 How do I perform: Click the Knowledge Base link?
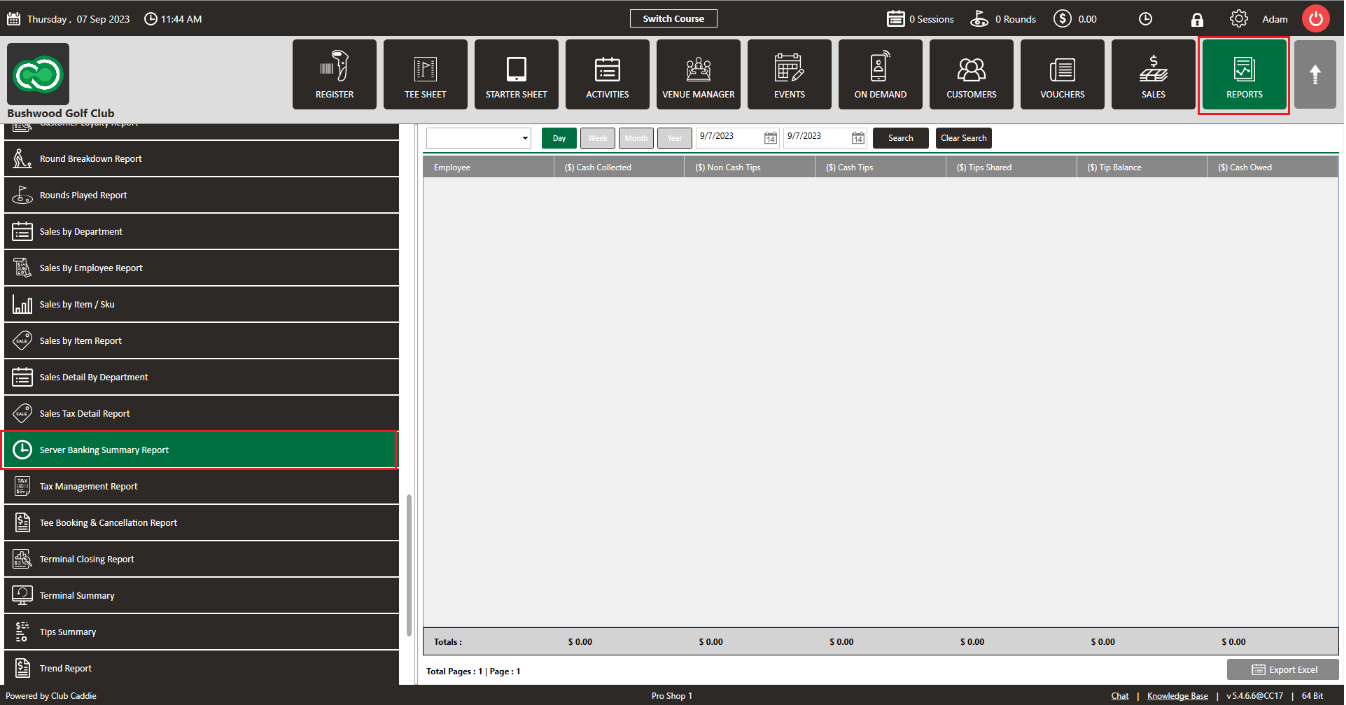click(x=1177, y=696)
